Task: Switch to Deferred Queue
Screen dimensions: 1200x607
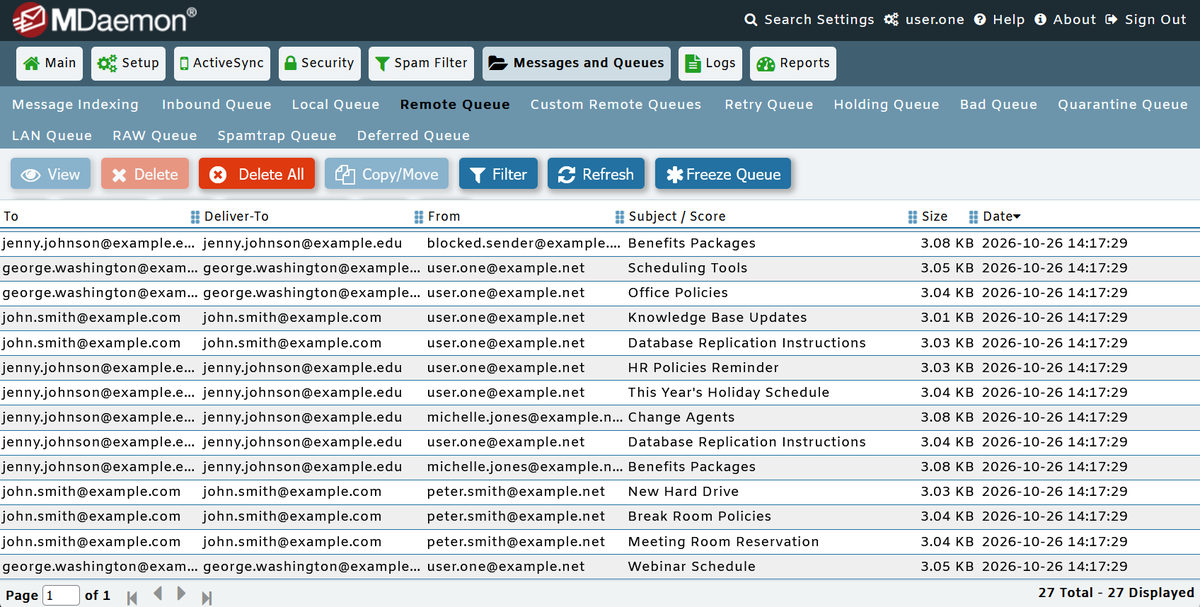Action: pyautogui.click(x=413, y=135)
